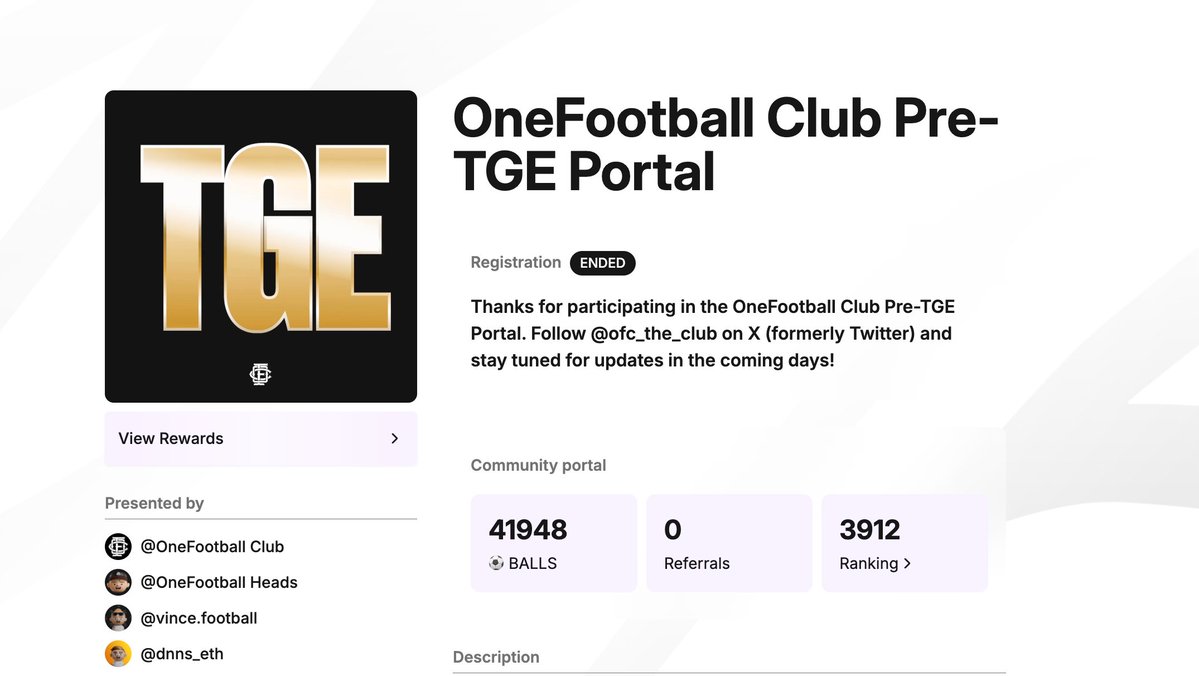The image size is (1199, 676).
Task: Click the vince.football avatar icon
Action: pos(118,618)
